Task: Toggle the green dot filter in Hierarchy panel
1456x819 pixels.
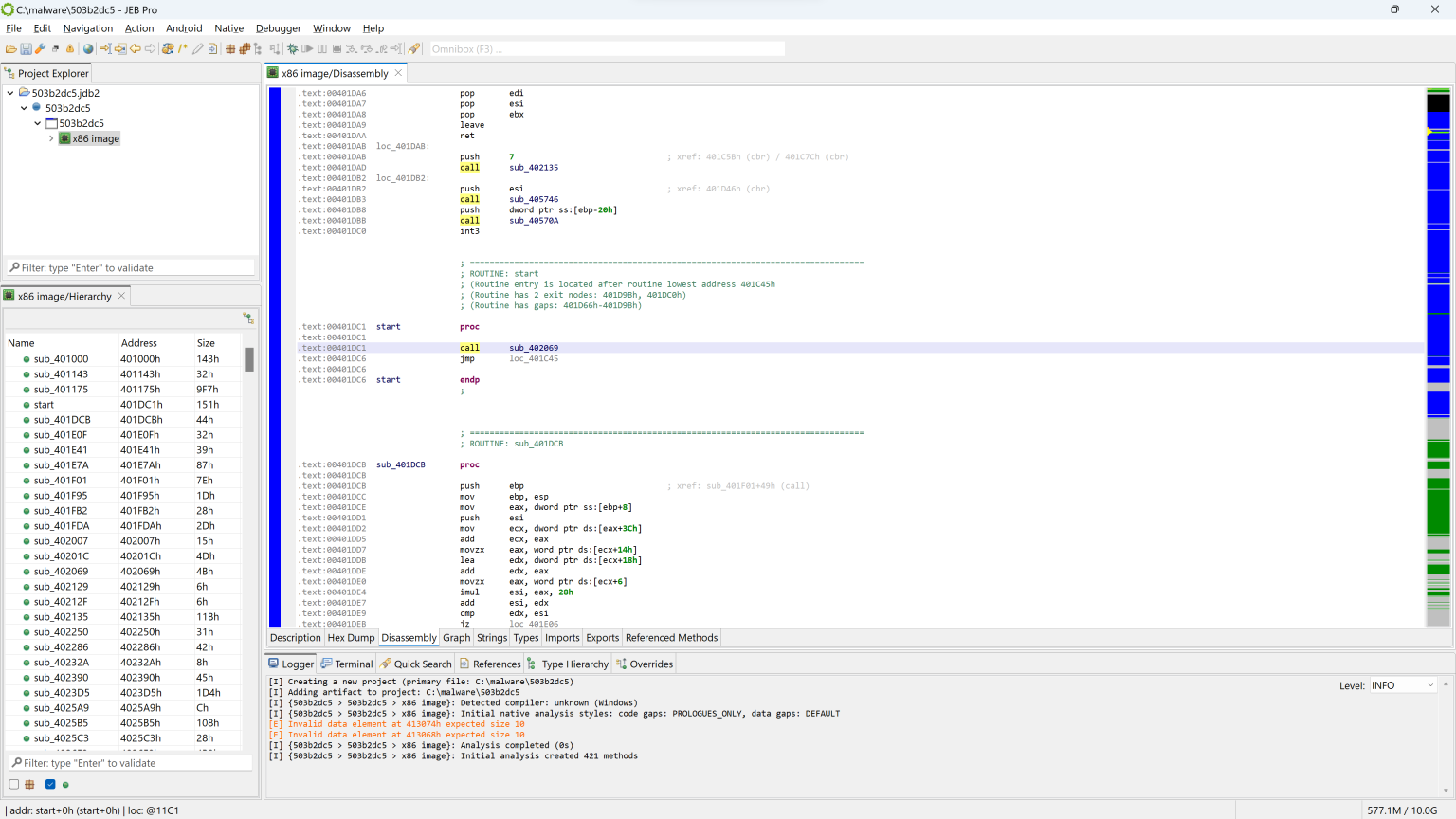Action: [x=66, y=784]
